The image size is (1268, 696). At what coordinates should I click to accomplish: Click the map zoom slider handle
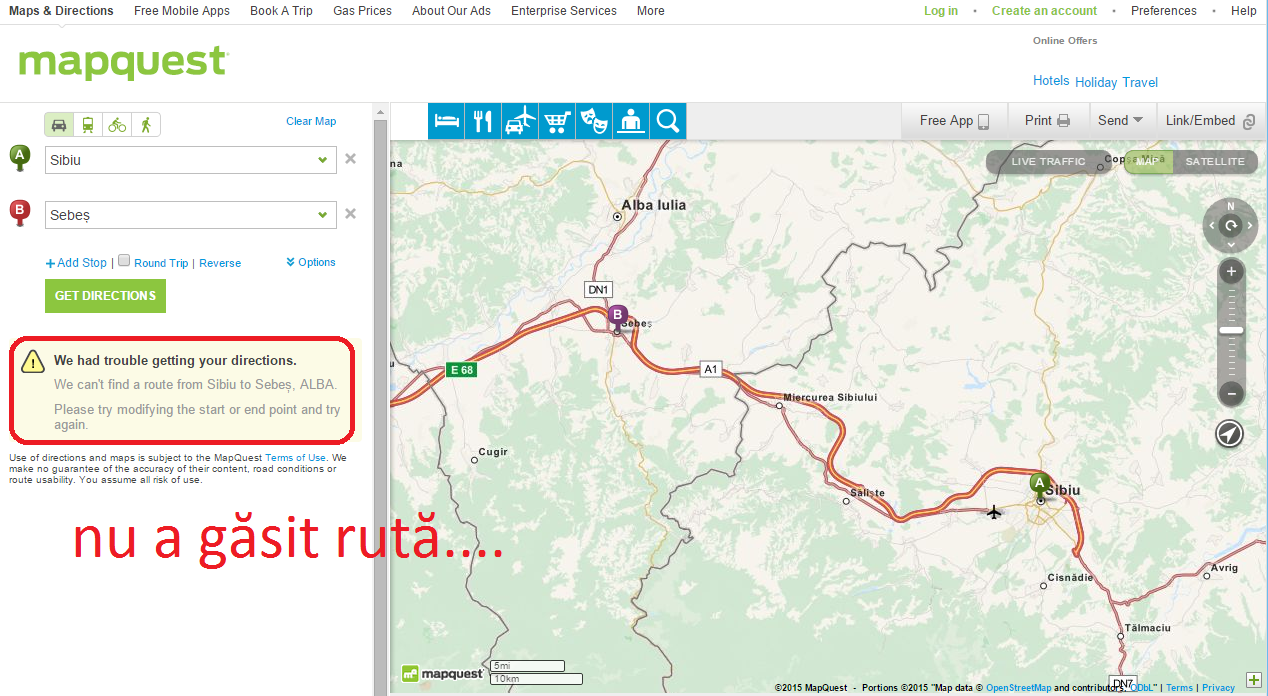1232,330
